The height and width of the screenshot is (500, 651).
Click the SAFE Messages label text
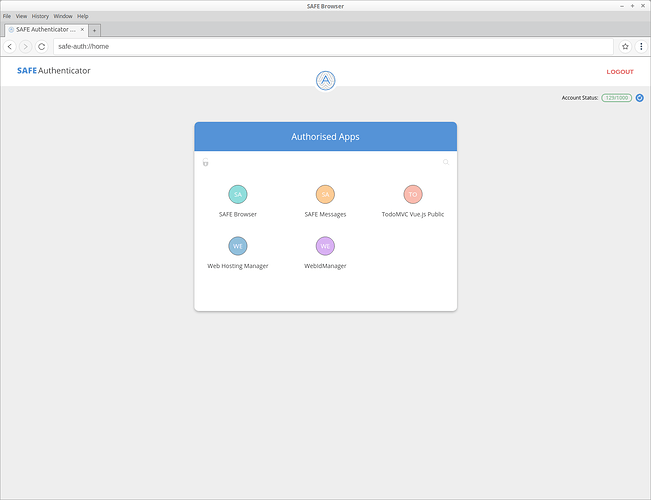(x=325, y=214)
